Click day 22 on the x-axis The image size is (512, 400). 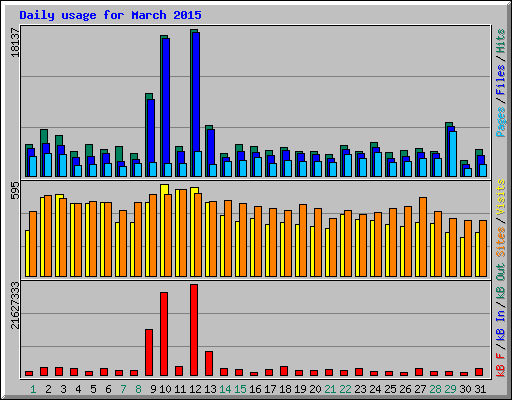[345, 389]
